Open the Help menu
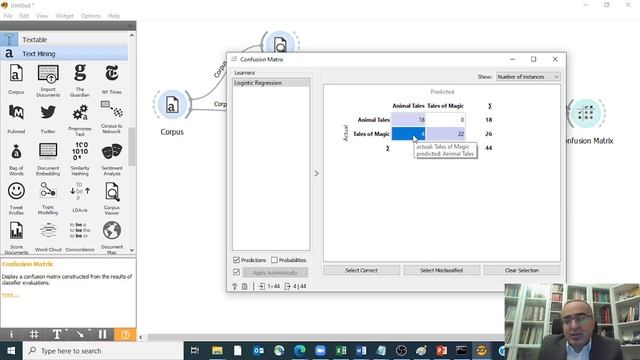The image size is (640, 360). pyautogui.click(x=114, y=16)
